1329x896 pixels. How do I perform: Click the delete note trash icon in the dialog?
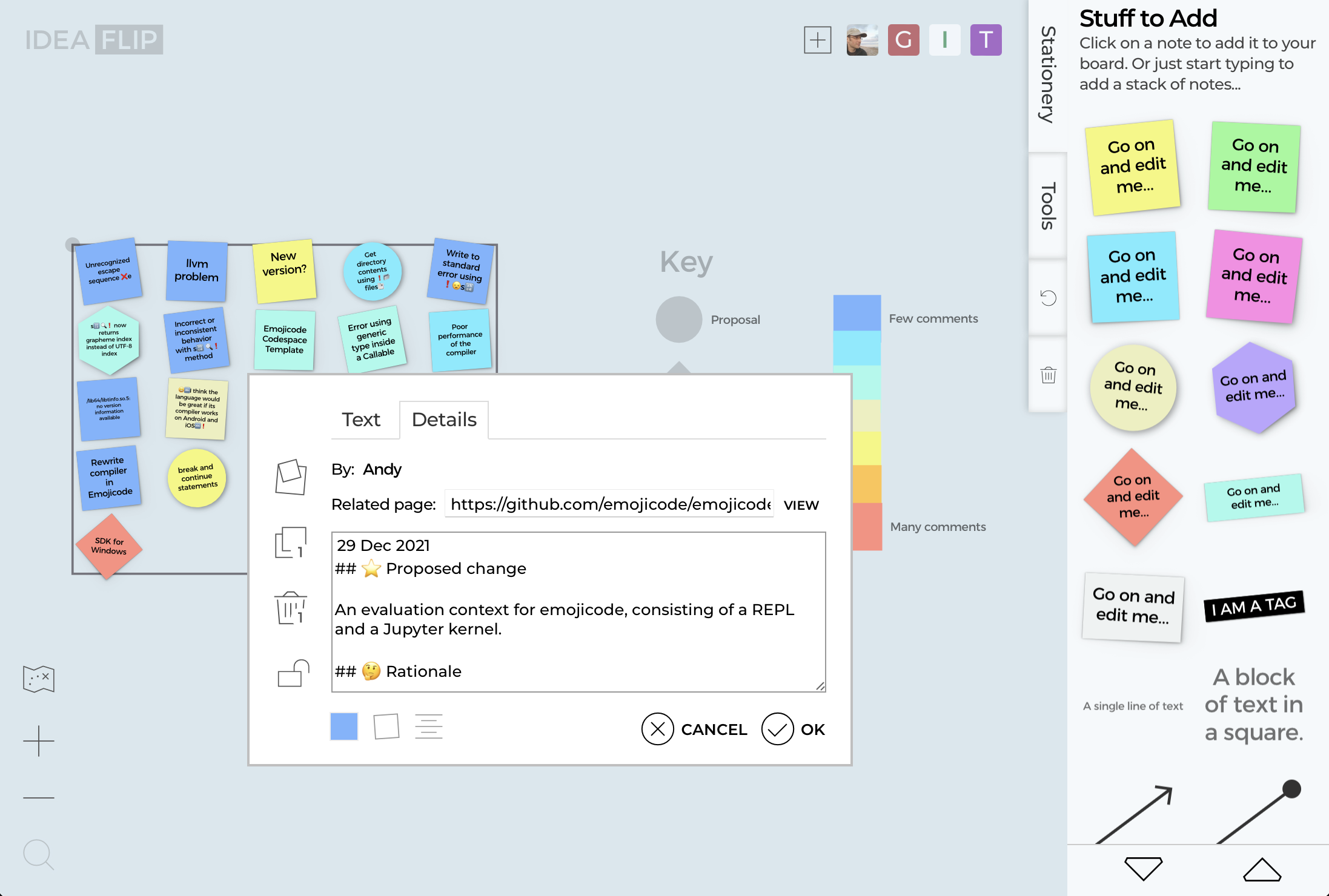(291, 608)
